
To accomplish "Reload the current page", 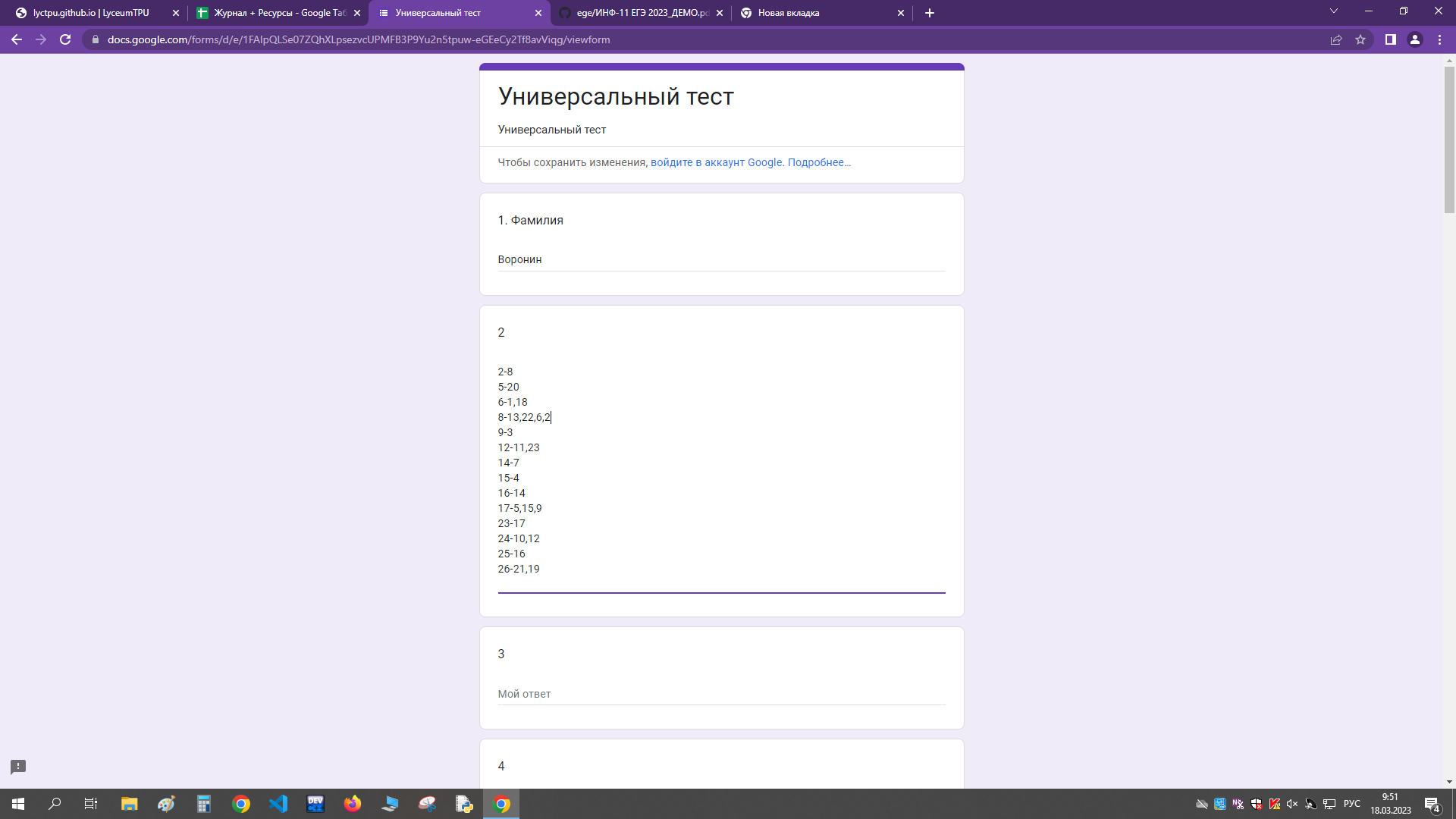I will pos(65,39).
